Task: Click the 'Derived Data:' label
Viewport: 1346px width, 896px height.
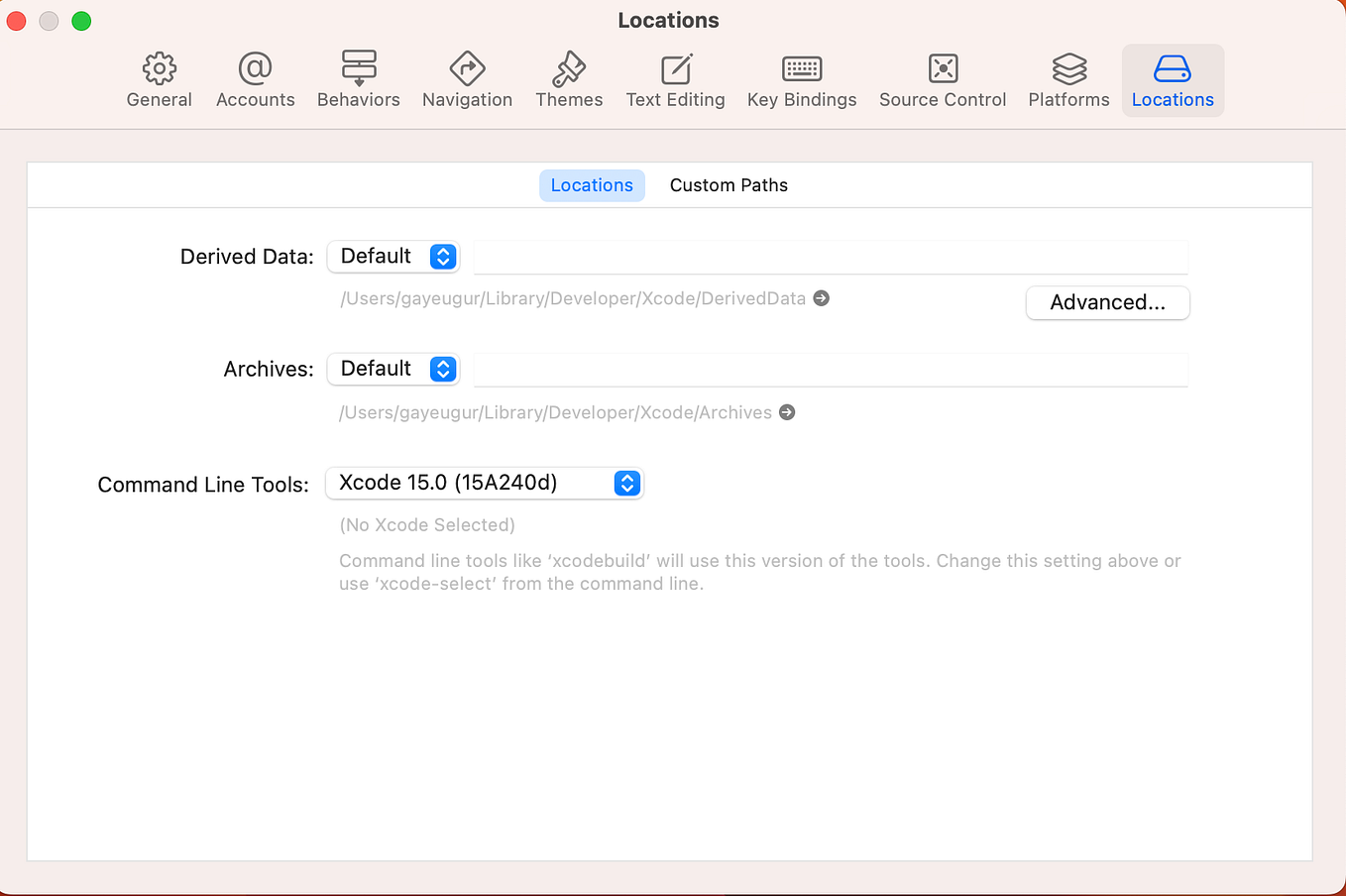Action: click(x=247, y=257)
